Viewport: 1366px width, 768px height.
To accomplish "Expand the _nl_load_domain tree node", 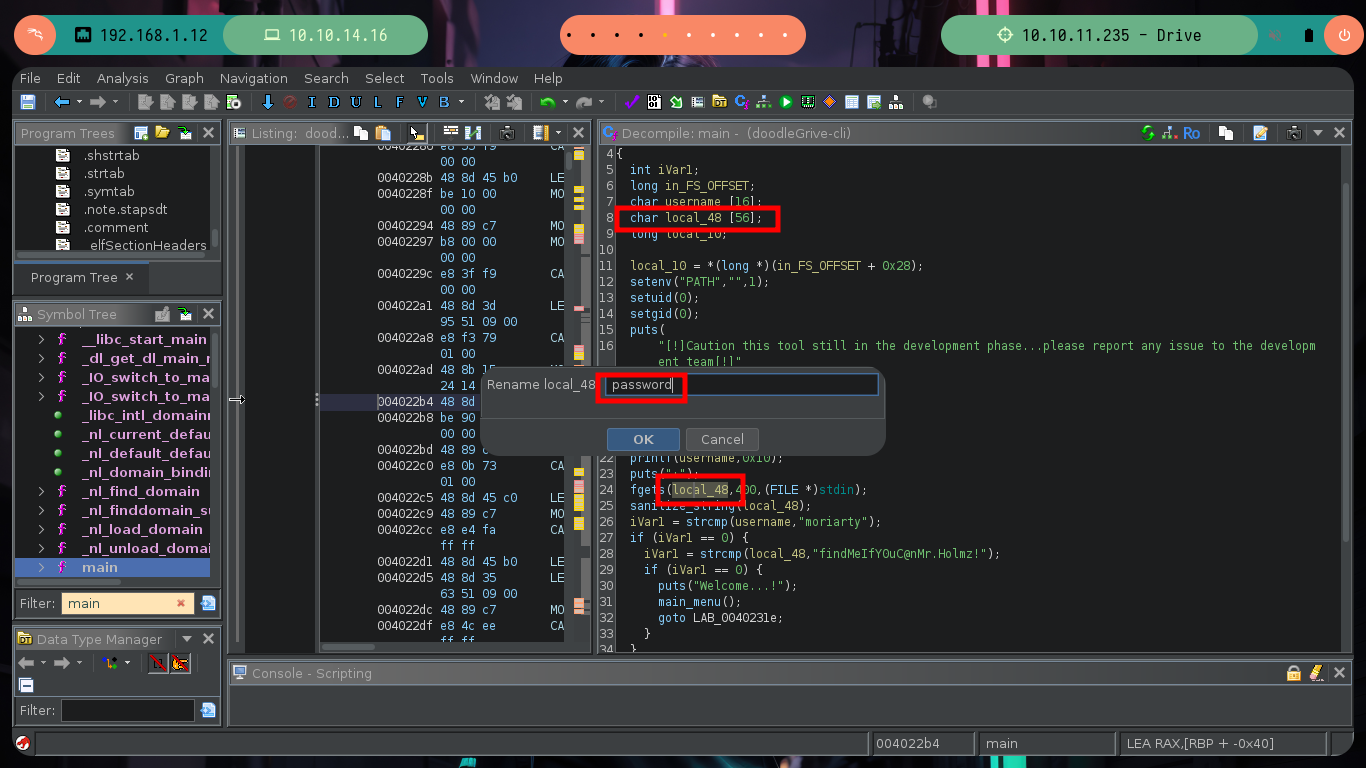I will click(x=41, y=529).
